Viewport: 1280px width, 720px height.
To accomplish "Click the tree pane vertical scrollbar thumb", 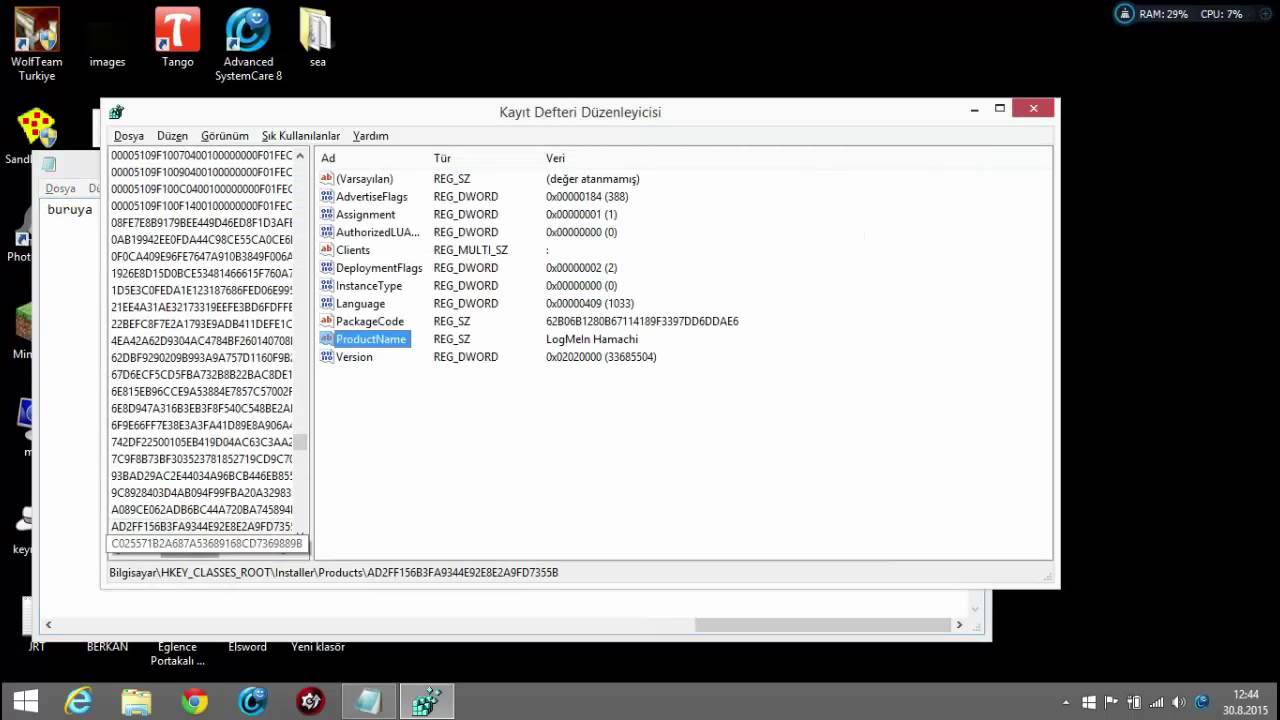I will click(301, 442).
